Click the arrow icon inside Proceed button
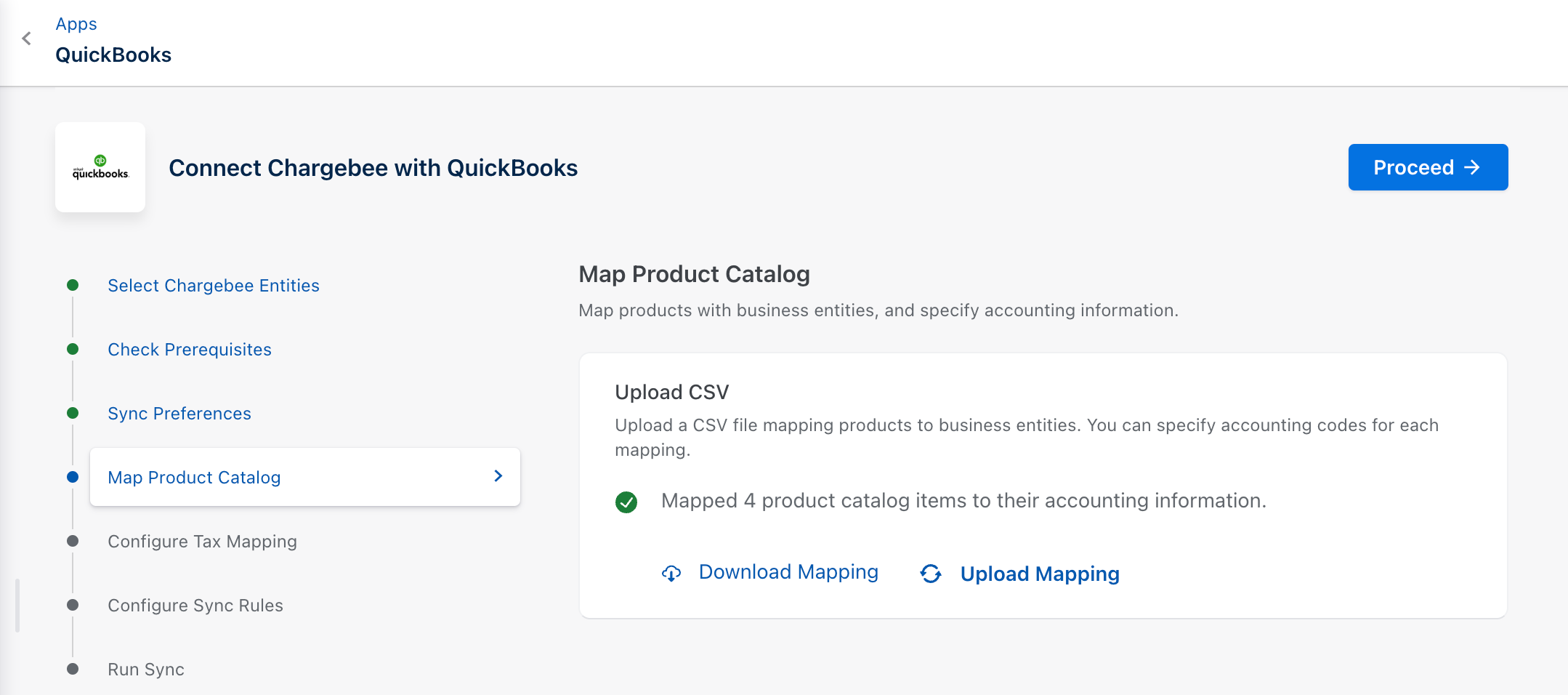The image size is (1568, 695). tap(1473, 168)
